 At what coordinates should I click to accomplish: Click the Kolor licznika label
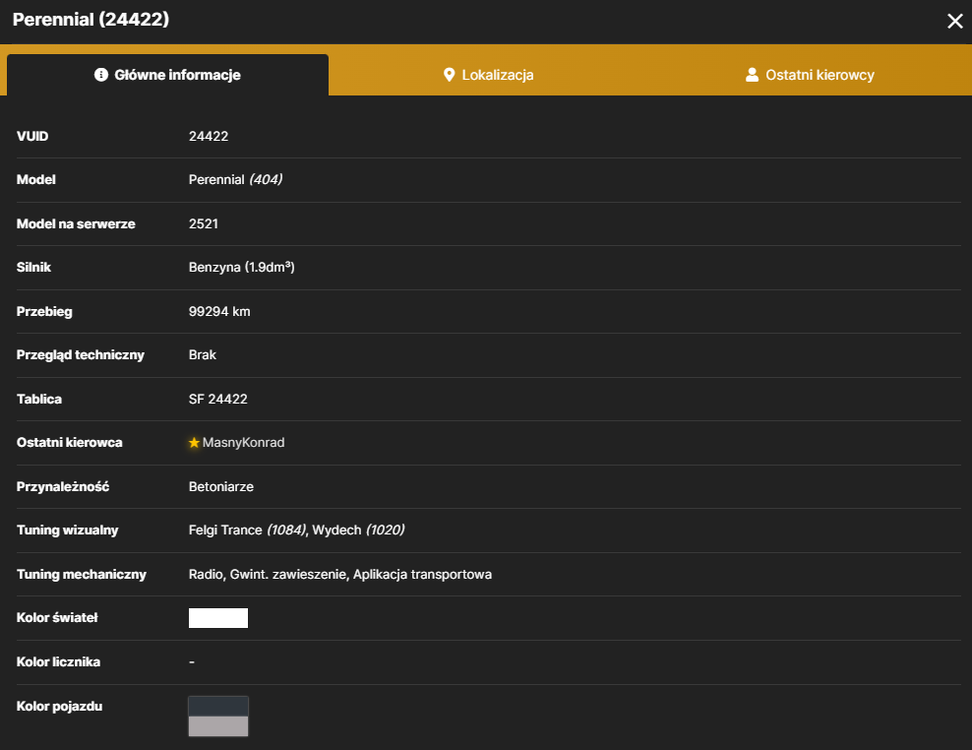(x=58, y=662)
